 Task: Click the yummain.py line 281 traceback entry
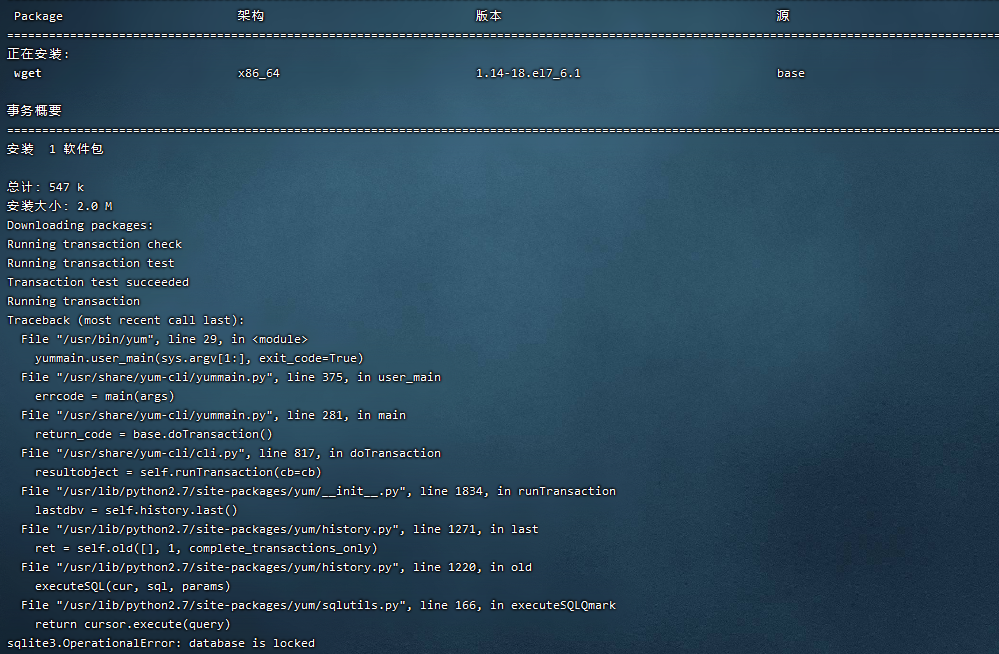tap(213, 416)
